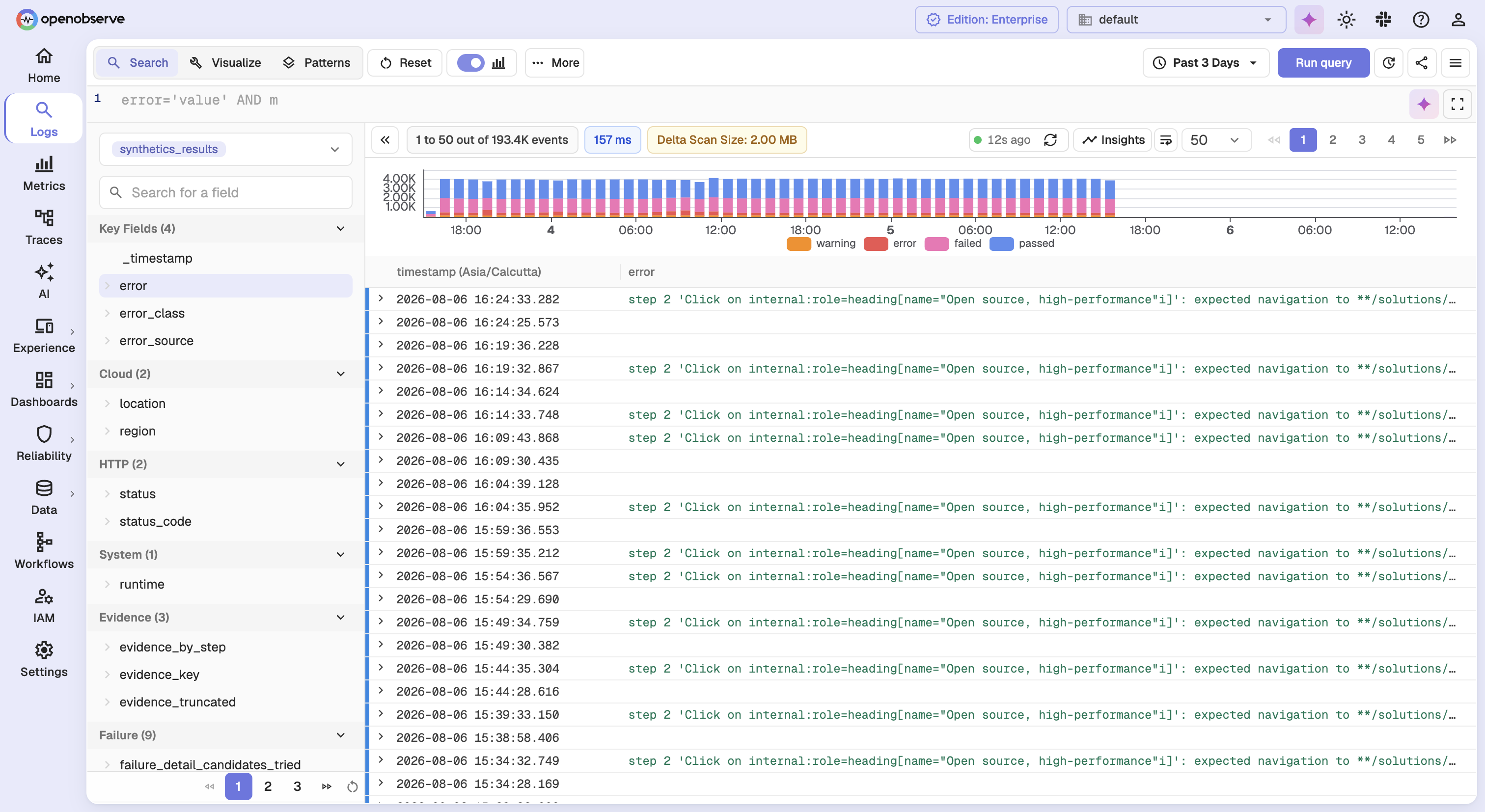Screen dimensions: 1485x812
Task: Open the default organization dropdown
Action: pos(1176,20)
